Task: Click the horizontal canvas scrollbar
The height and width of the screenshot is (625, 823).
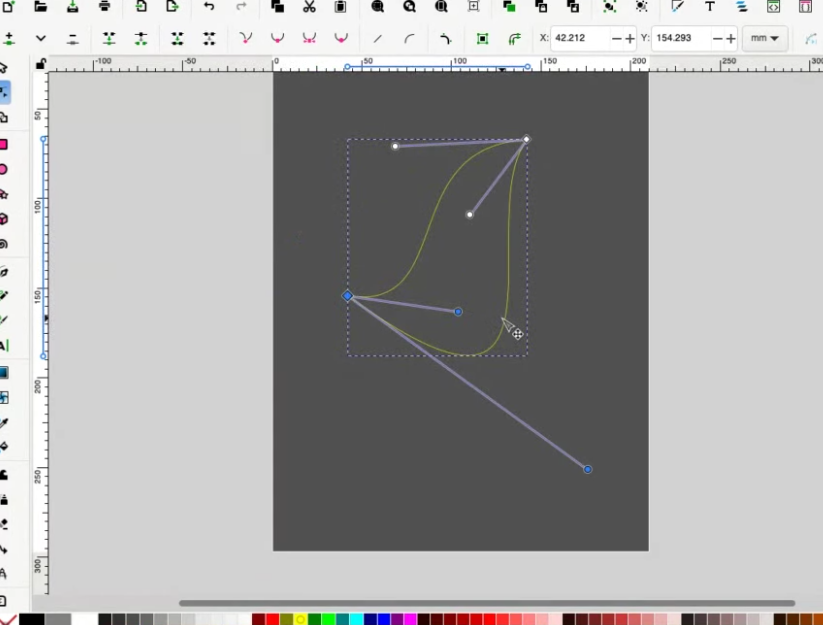Action: pyautogui.click(x=487, y=603)
